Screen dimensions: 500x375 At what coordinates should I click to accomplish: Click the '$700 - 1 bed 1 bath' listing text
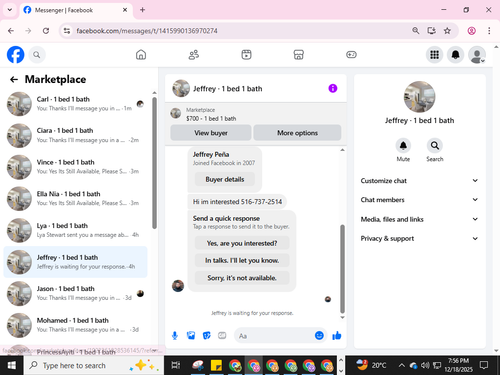pyautogui.click(x=211, y=119)
